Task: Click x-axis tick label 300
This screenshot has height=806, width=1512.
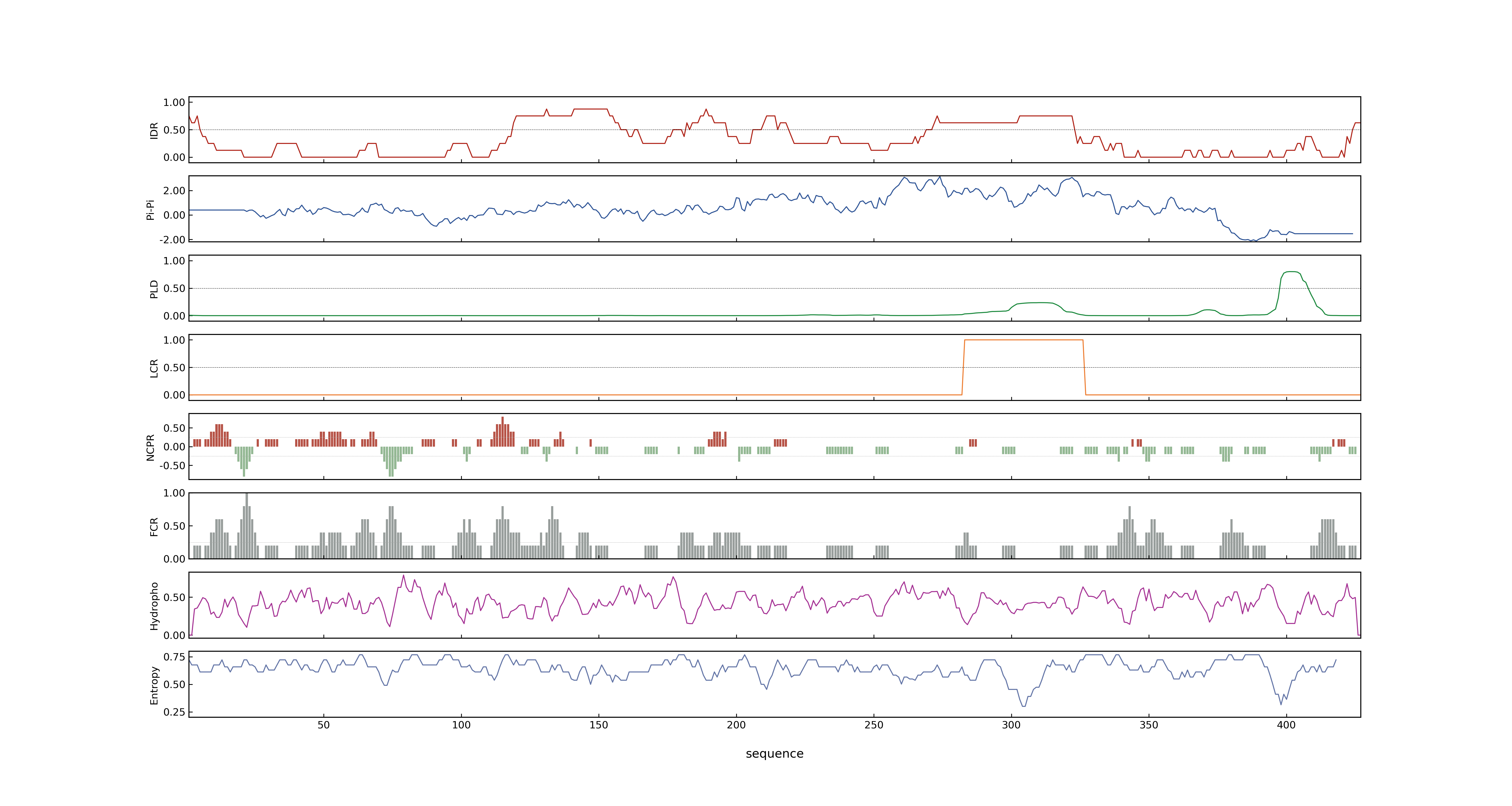Action: tap(1011, 725)
